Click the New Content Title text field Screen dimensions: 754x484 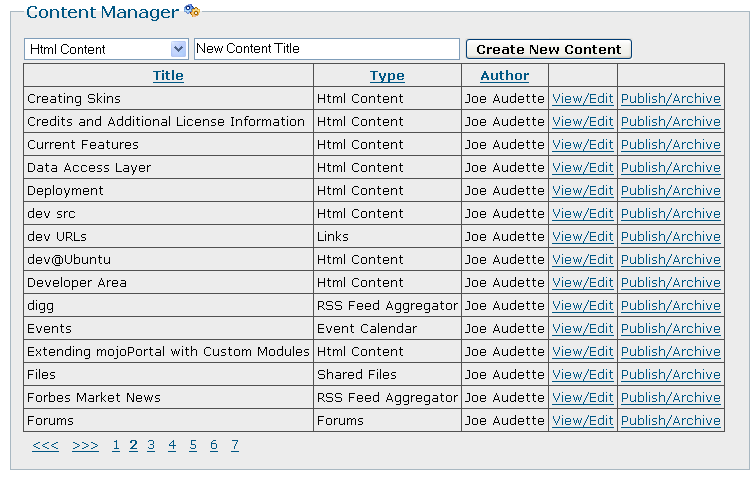tap(326, 48)
